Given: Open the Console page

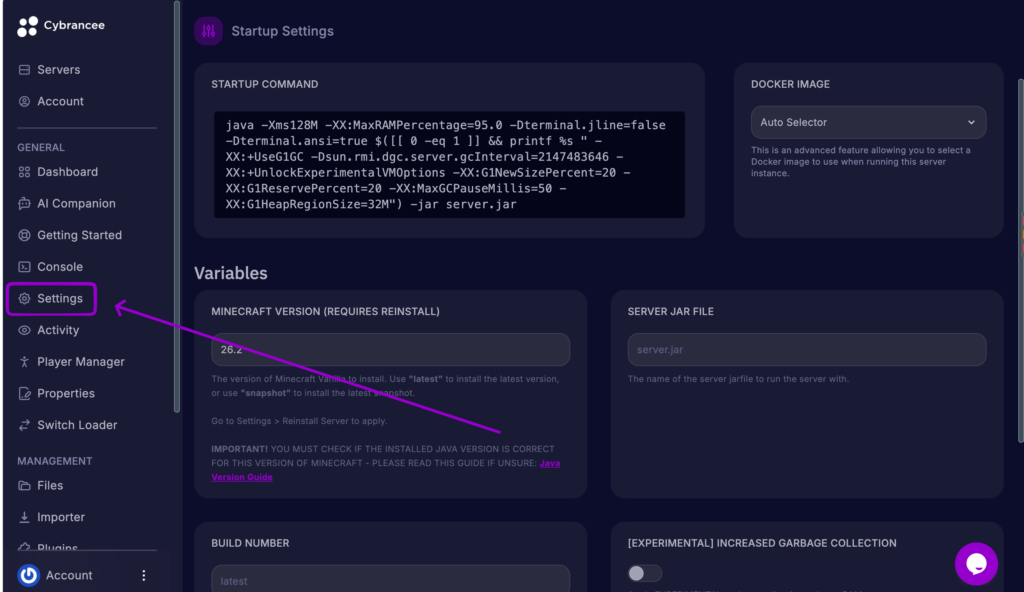Looking at the screenshot, I should click(x=60, y=267).
